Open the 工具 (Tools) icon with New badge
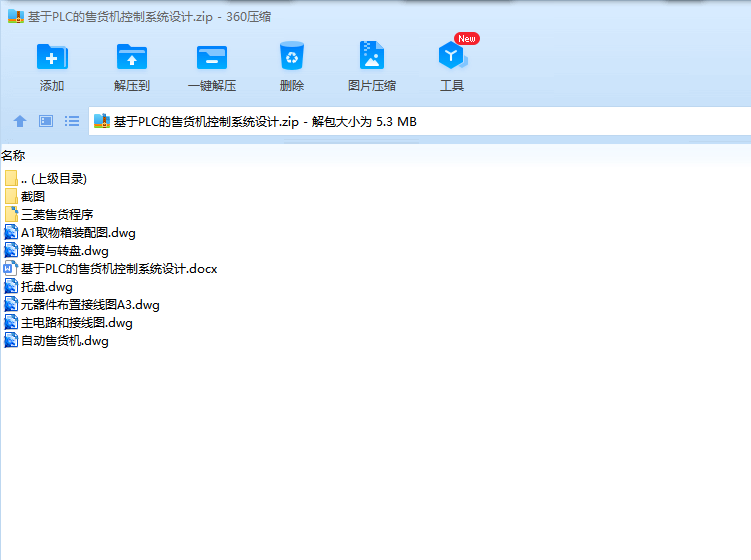Screen dimensions: 751x560 click(453, 56)
